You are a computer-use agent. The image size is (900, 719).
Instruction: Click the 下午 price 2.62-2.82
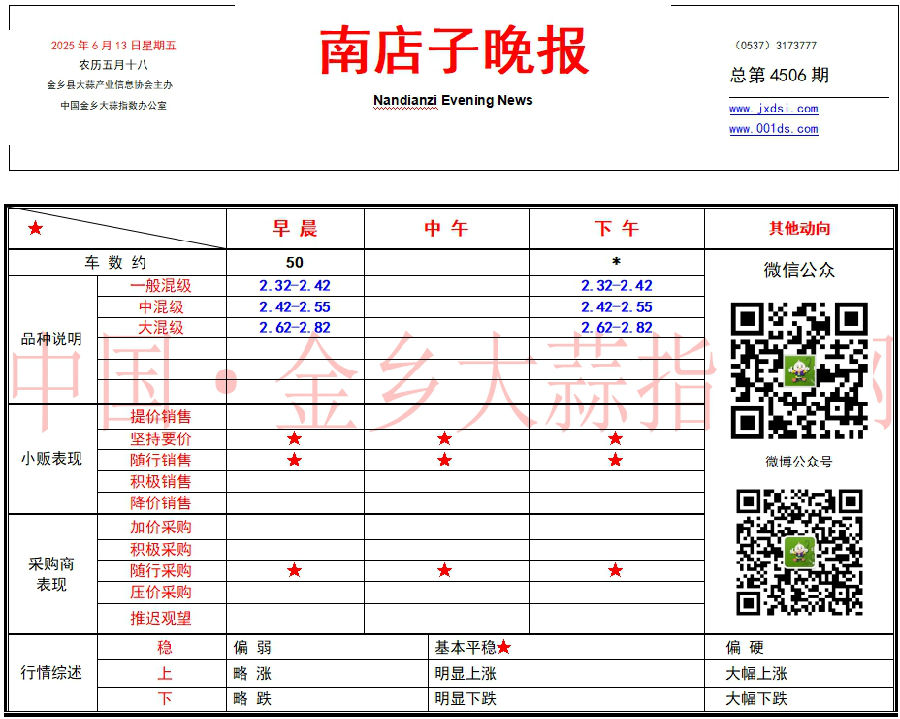616,328
